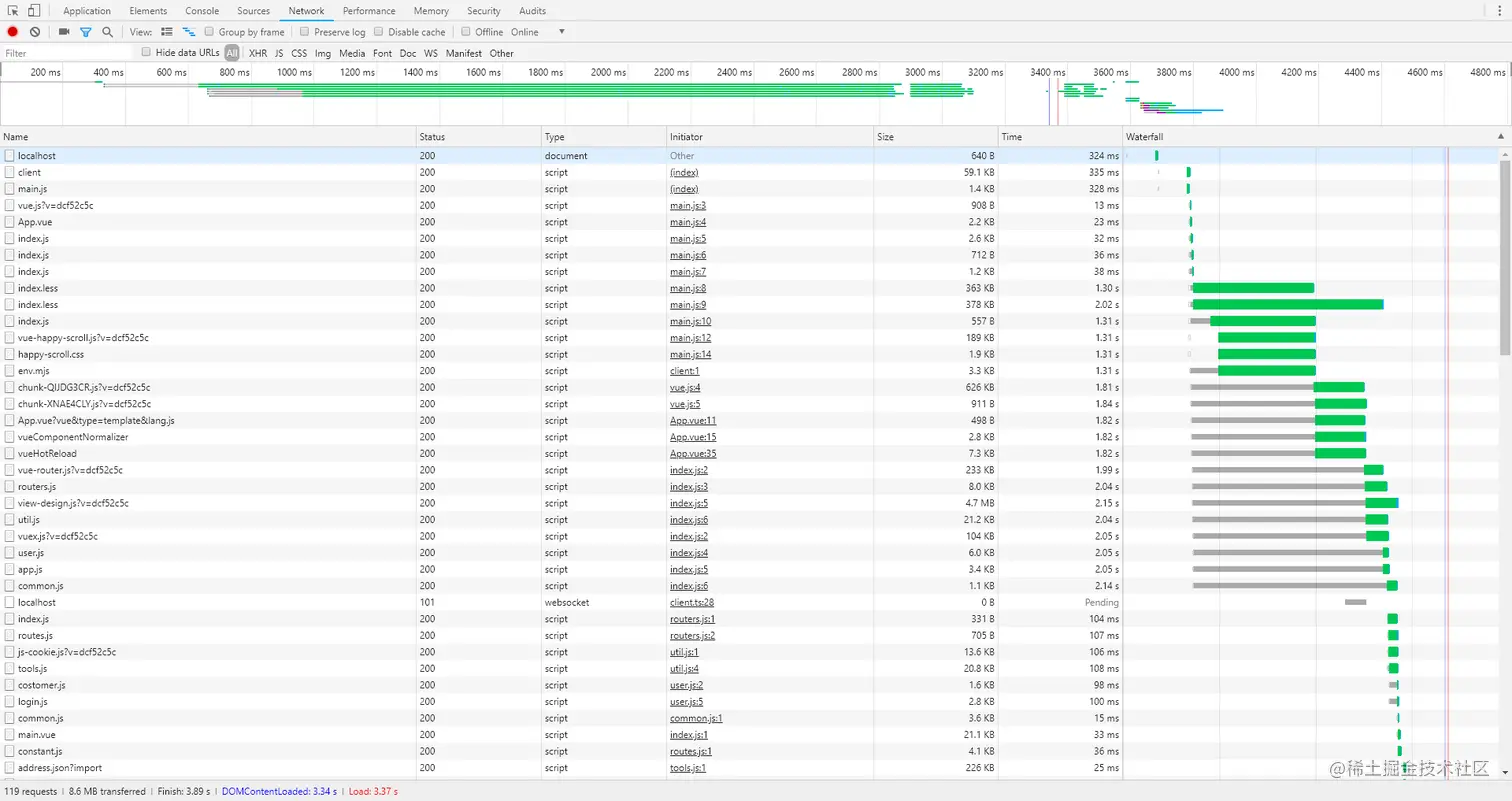The height and width of the screenshot is (801, 1512).
Task: Click the websocket type cell
Action: (567, 602)
